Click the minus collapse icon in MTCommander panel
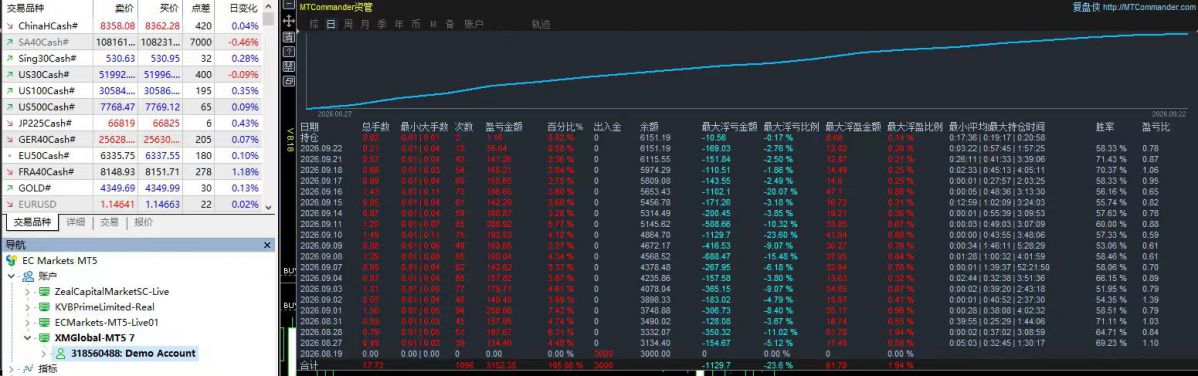1198x376 pixels. [x=288, y=5]
